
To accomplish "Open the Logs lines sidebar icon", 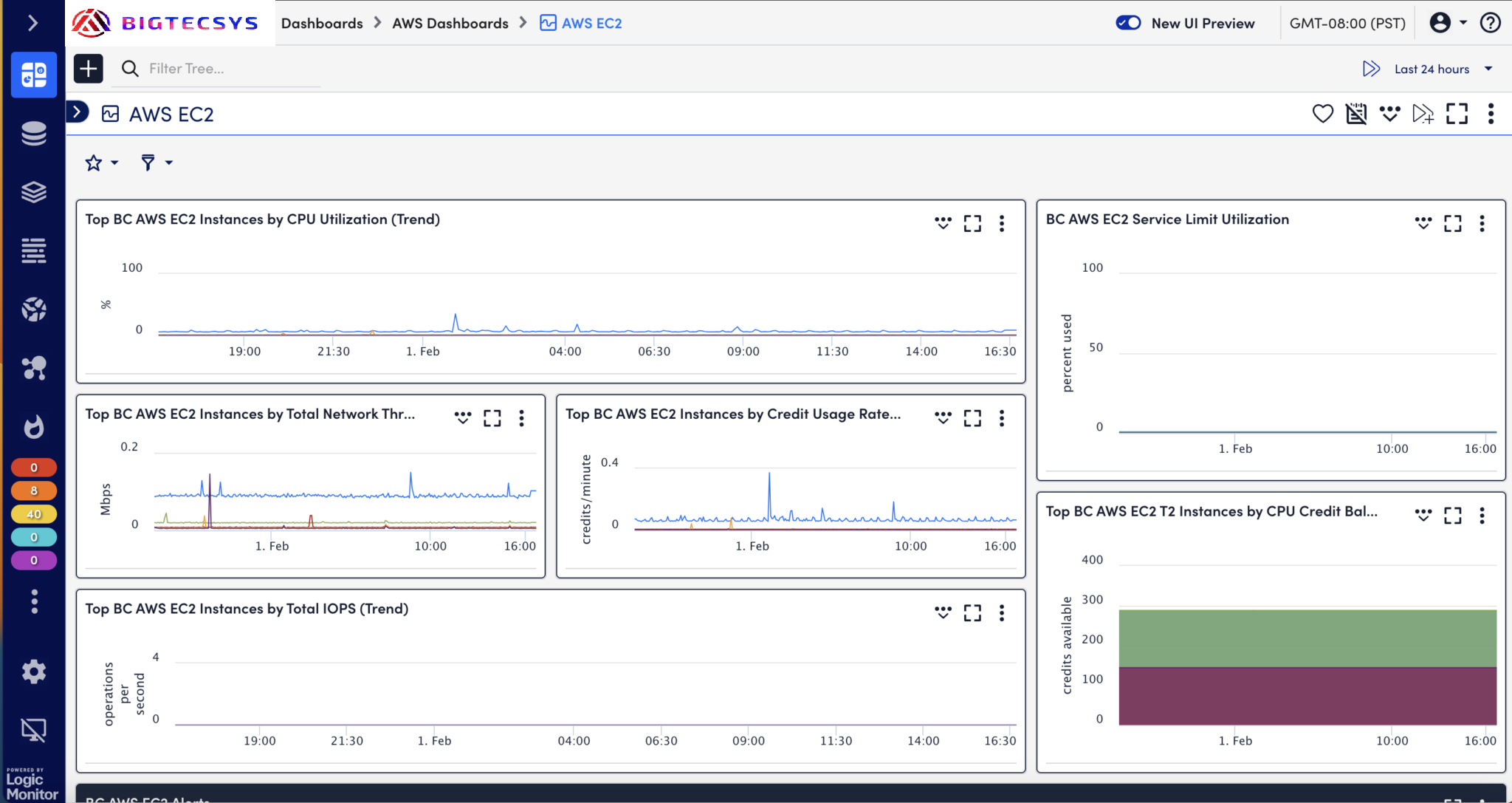I will [34, 250].
